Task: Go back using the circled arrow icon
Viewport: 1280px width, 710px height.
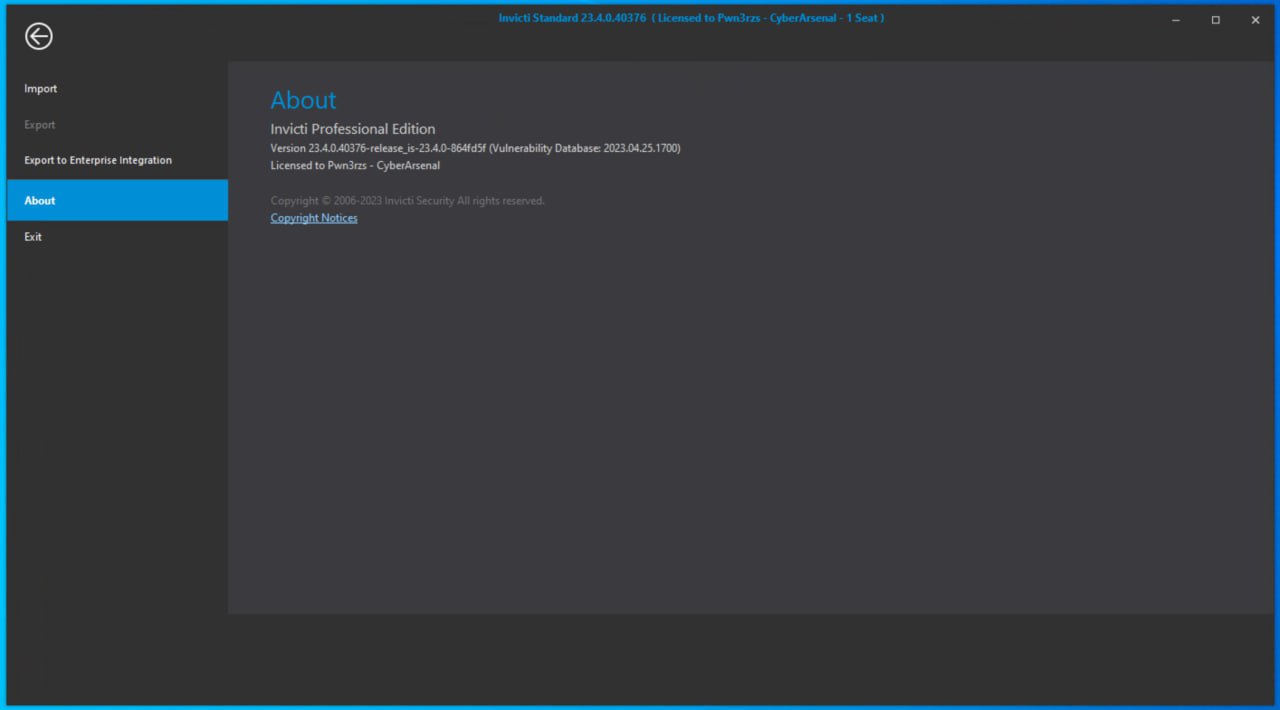Action: click(x=38, y=37)
